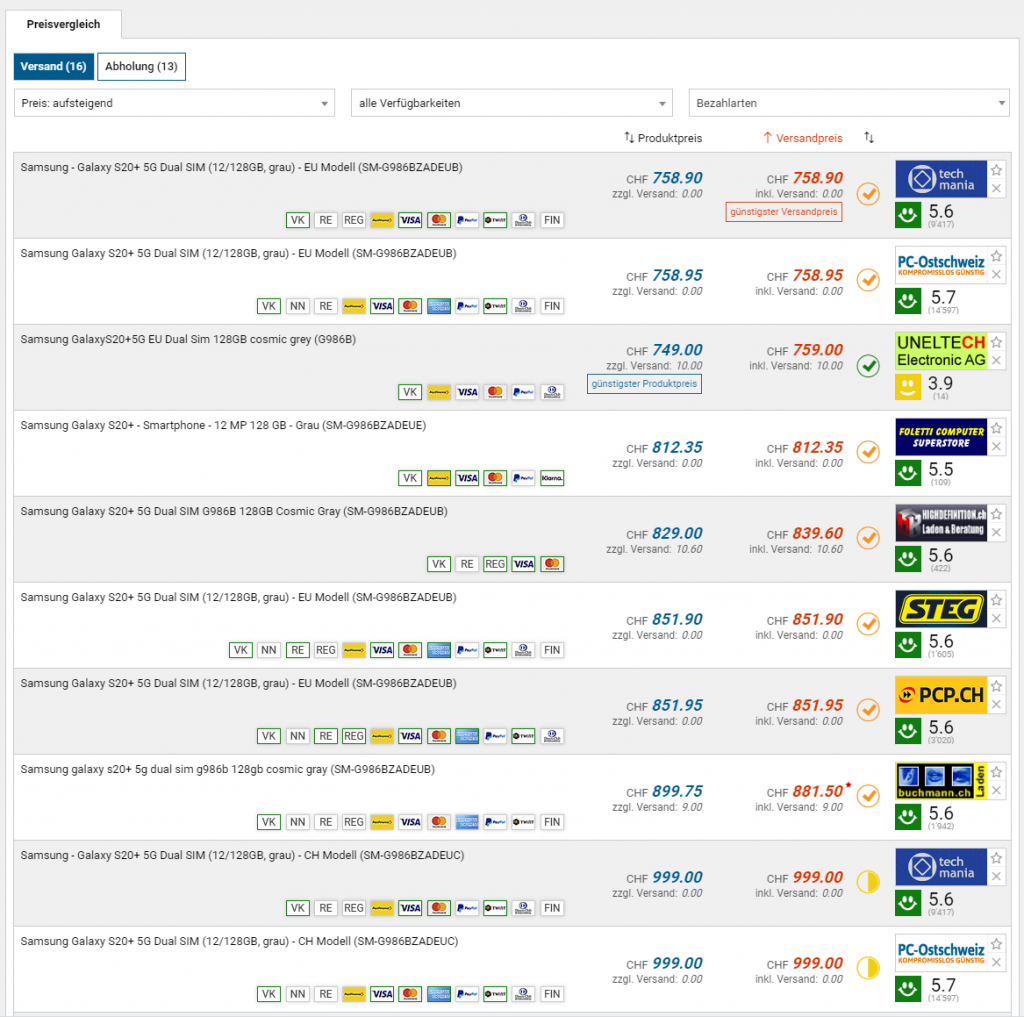The width and height of the screenshot is (1024, 1017).
Task: Expand the 'alle Verfügbarkeiten' dropdown
Action: (511, 103)
